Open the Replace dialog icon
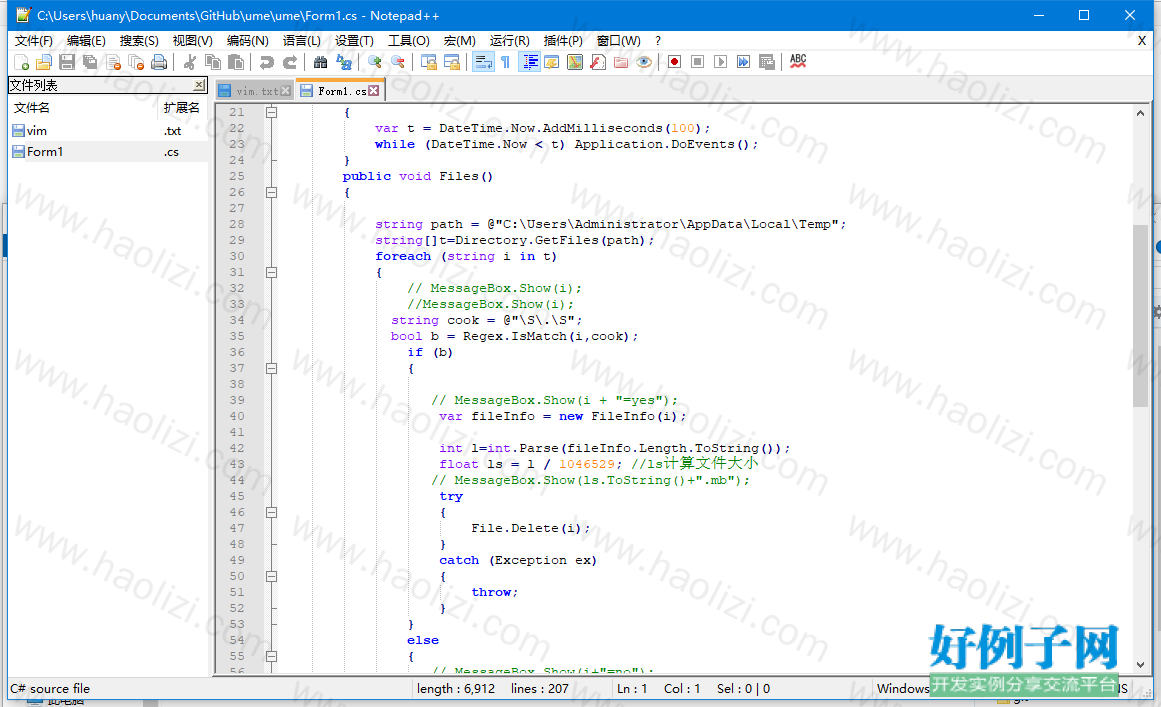Viewport: 1161px width, 707px height. coord(344,62)
